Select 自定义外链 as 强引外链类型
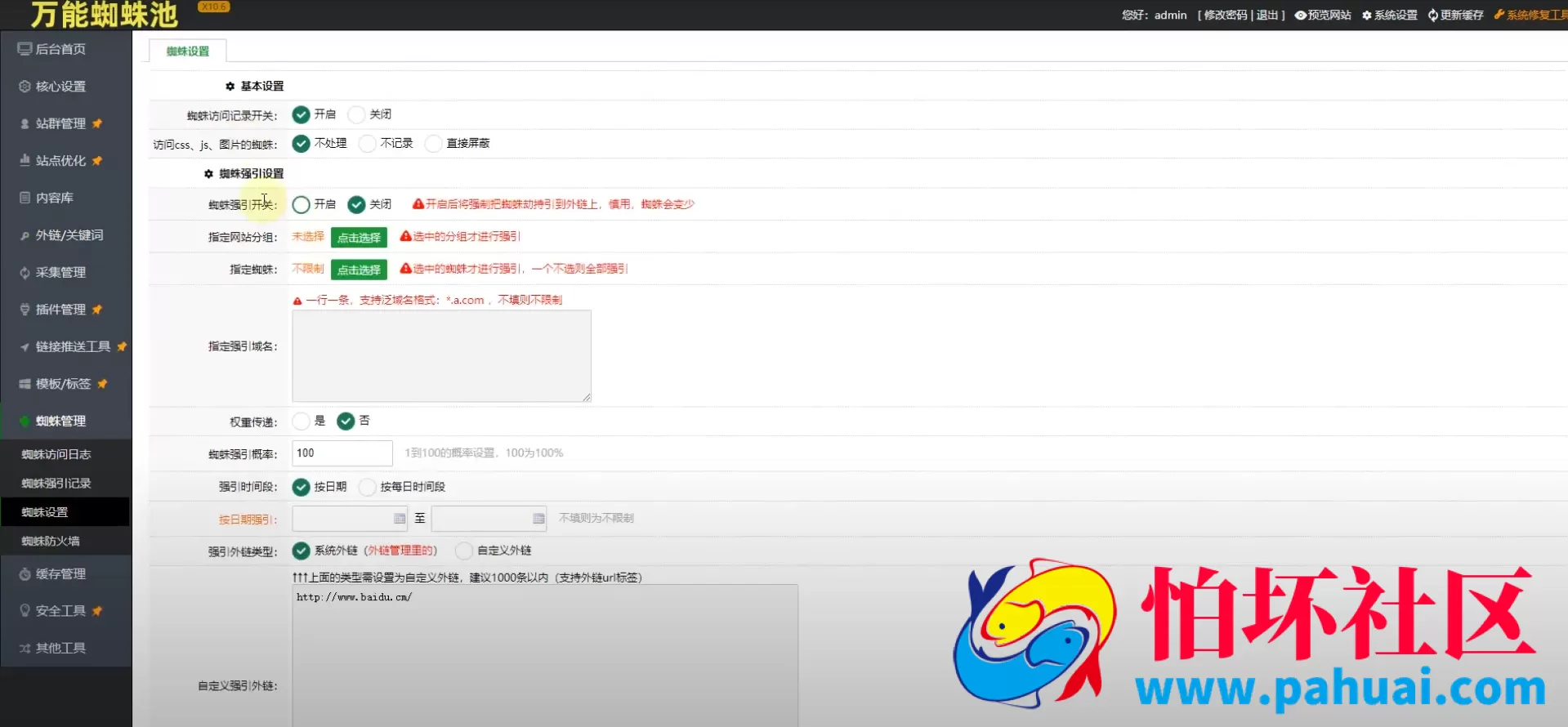Viewport: 1568px width, 727px height. click(464, 551)
